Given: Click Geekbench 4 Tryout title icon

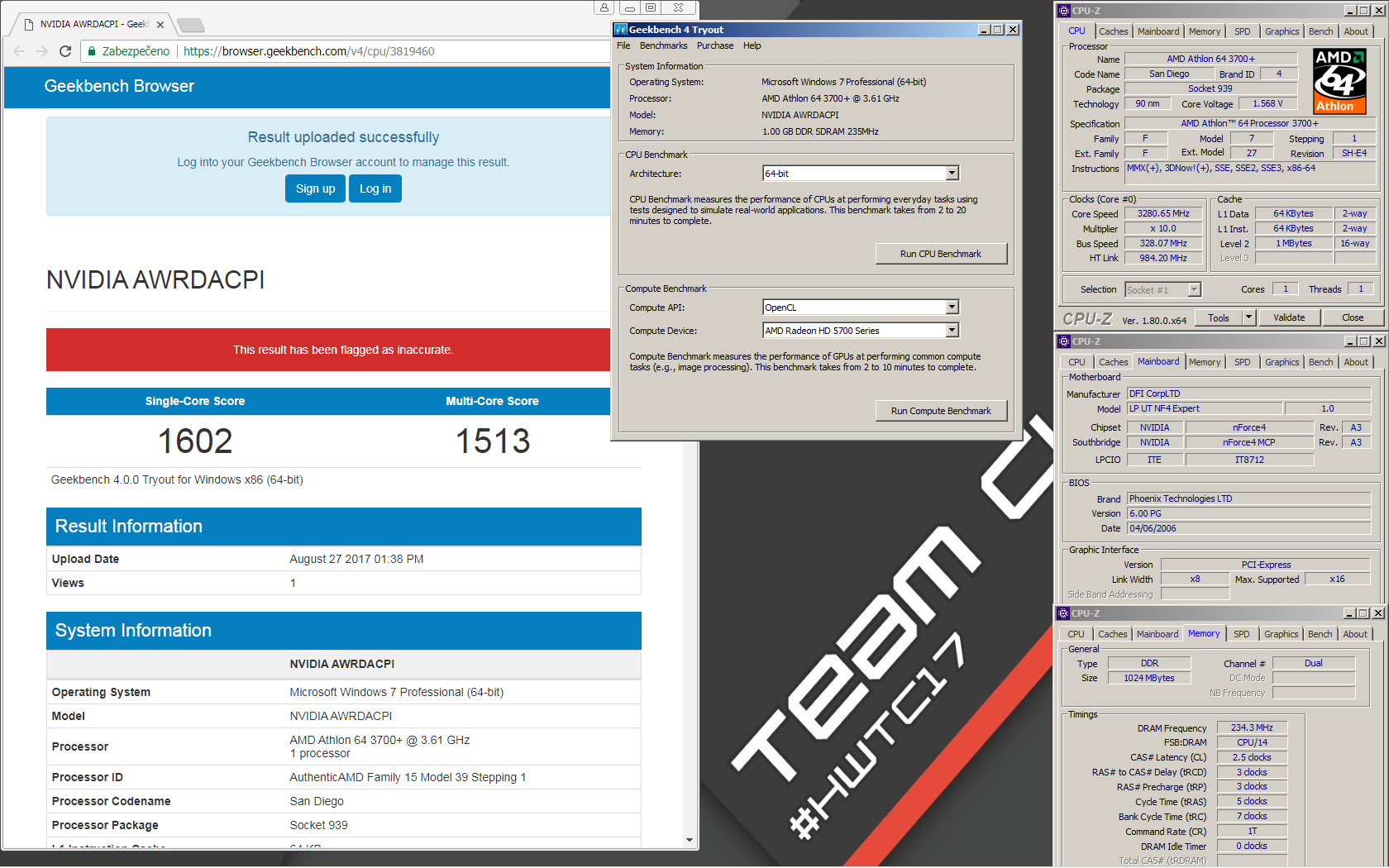Looking at the screenshot, I should point(620,30).
